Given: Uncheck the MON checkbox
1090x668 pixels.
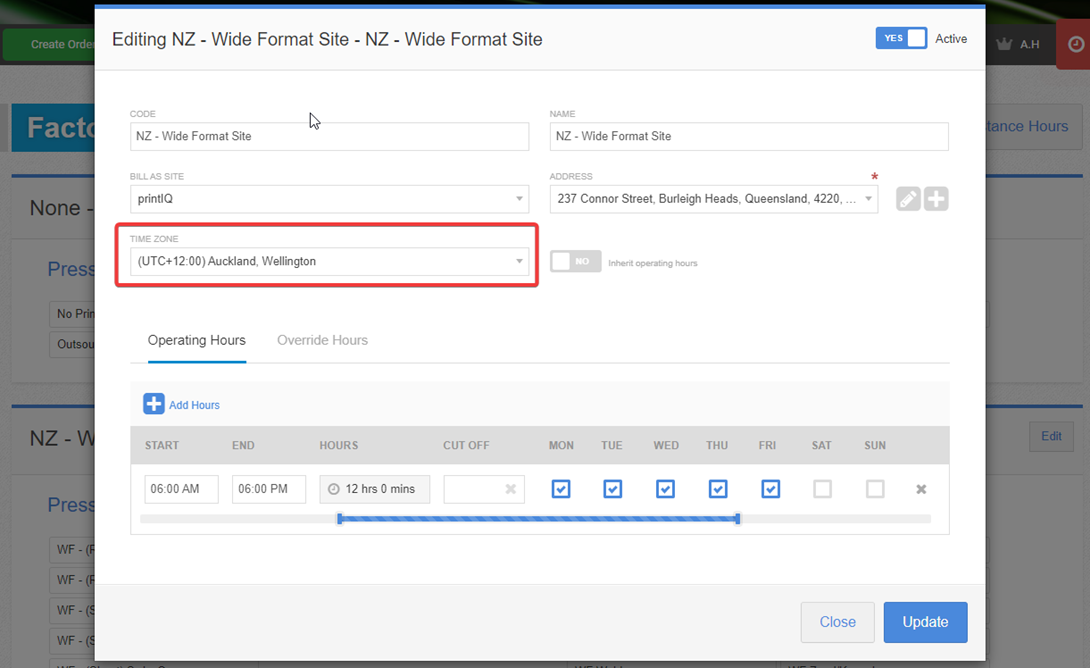Looking at the screenshot, I should [561, 489].
